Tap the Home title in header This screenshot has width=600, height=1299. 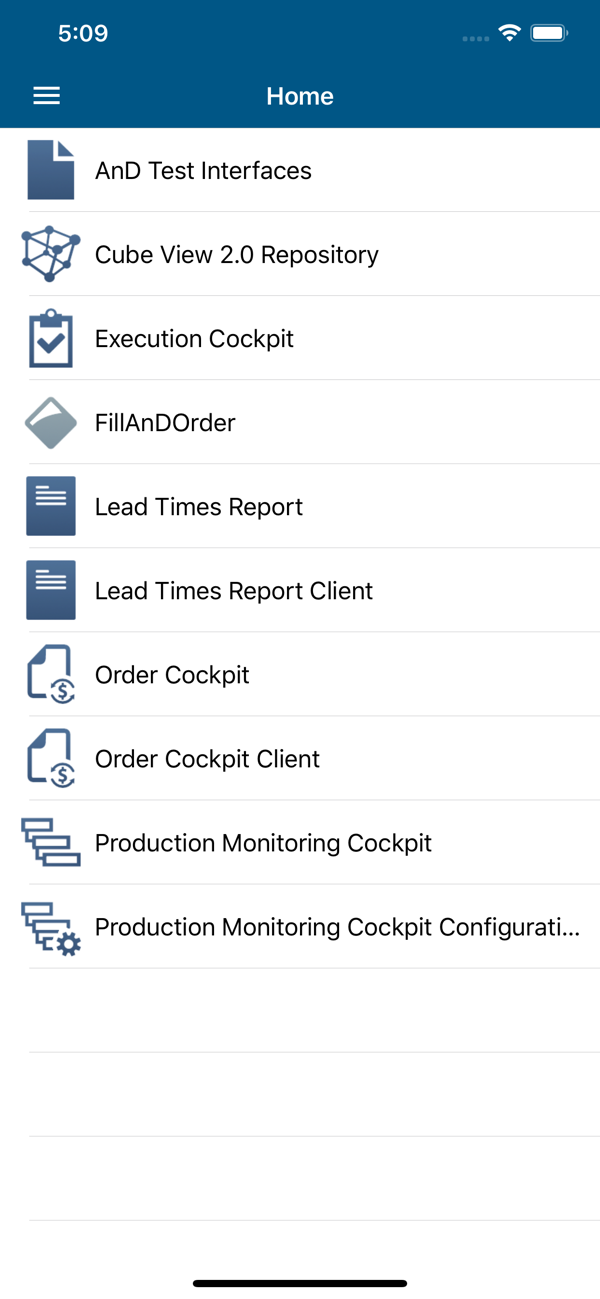[x=300, y=96]
